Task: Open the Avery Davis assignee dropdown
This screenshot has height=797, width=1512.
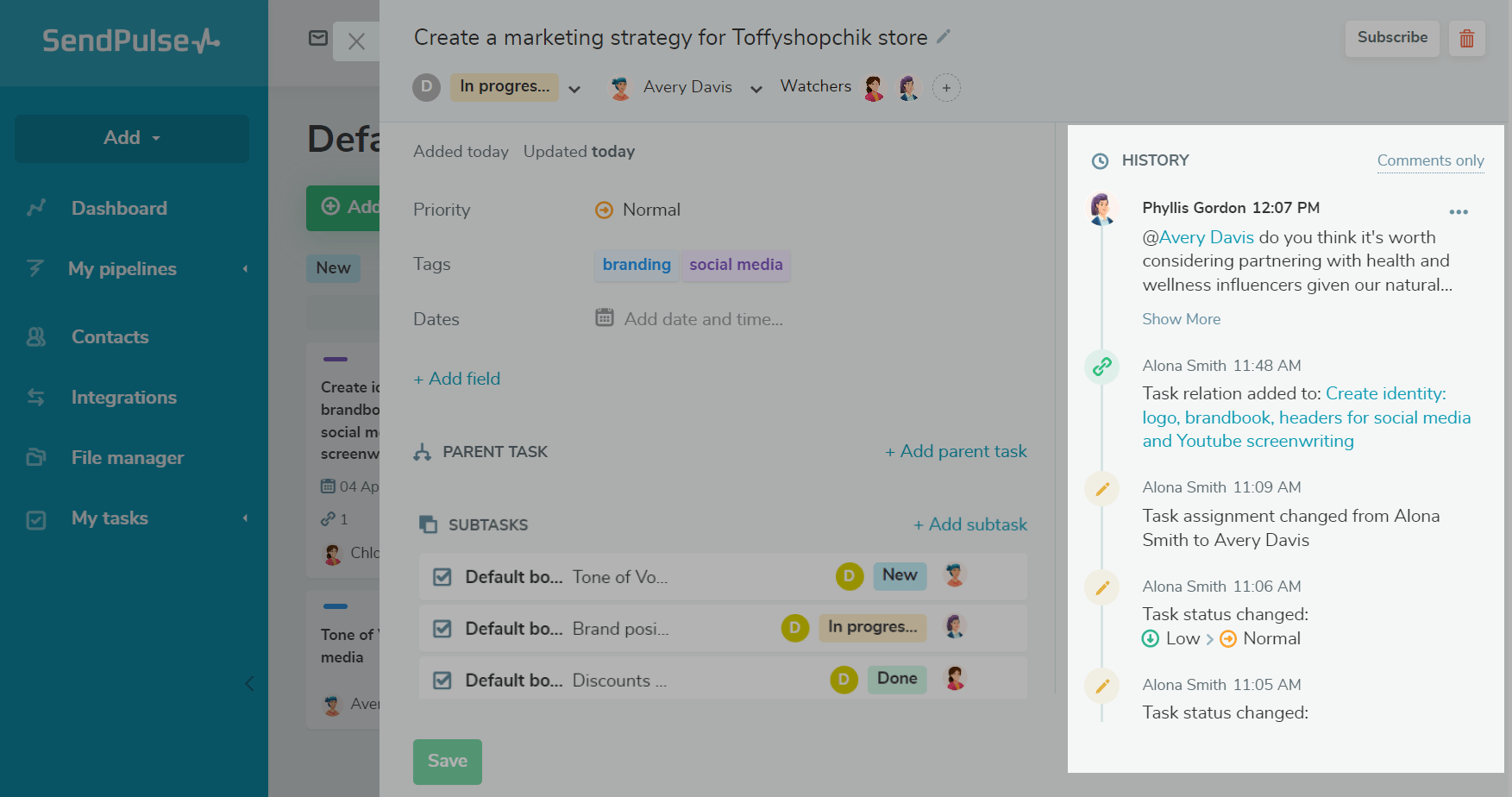Action: tap(756, 88)
